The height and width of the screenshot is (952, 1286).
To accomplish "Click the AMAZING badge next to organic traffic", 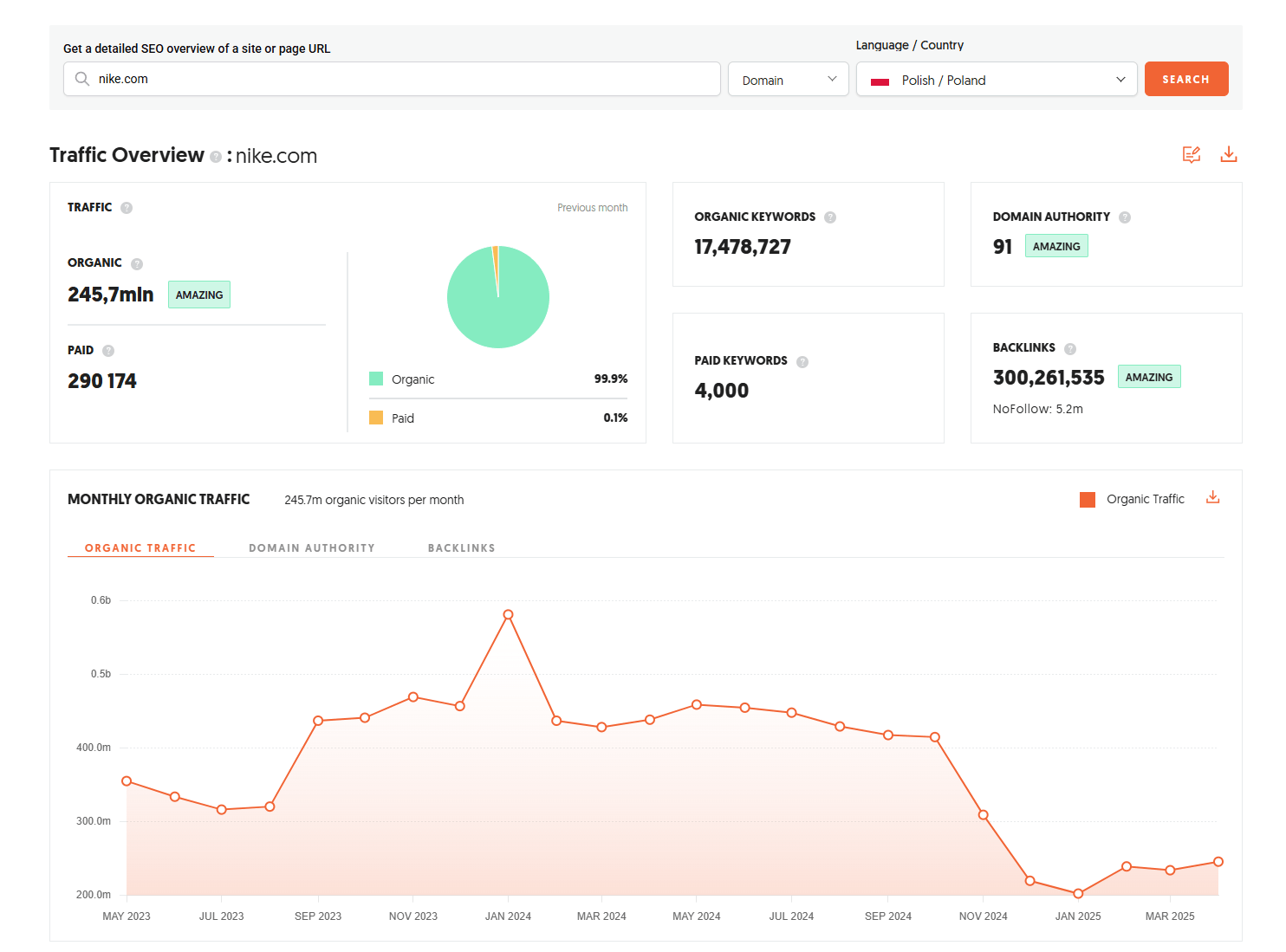I will tap(199, 295).
